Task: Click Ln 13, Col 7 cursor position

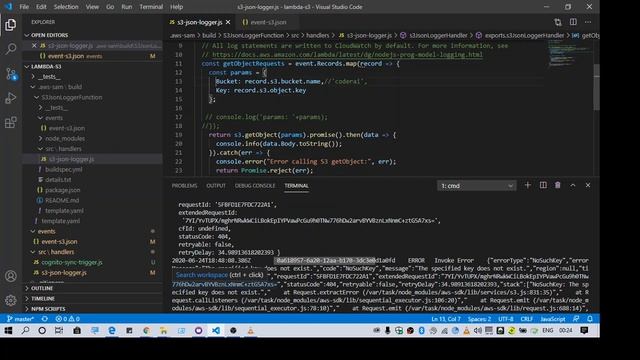Action: tap(446, 319)
